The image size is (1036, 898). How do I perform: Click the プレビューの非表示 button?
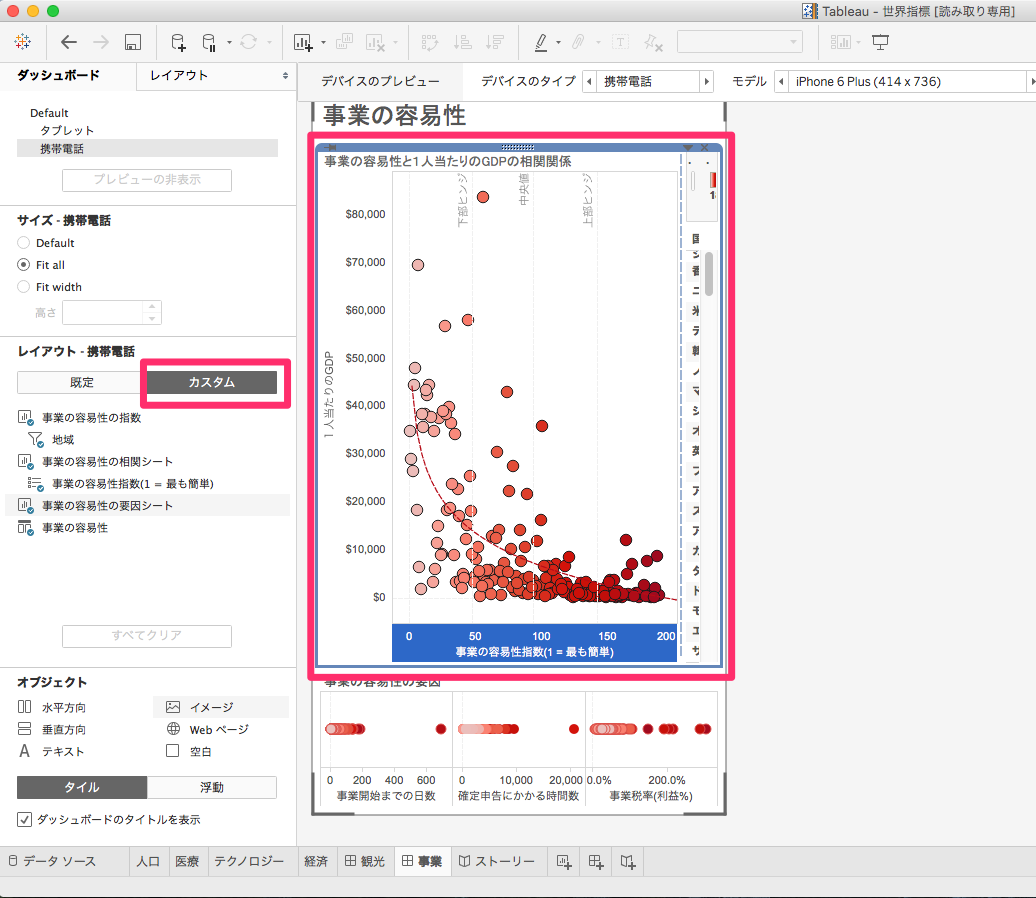tap(146, 181)
